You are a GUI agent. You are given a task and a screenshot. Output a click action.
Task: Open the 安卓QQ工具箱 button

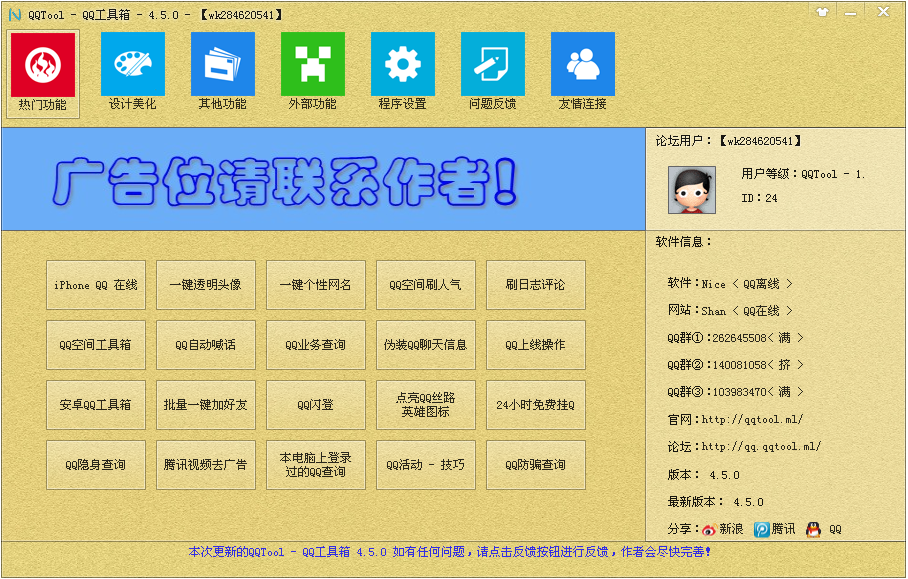[96, 405]
